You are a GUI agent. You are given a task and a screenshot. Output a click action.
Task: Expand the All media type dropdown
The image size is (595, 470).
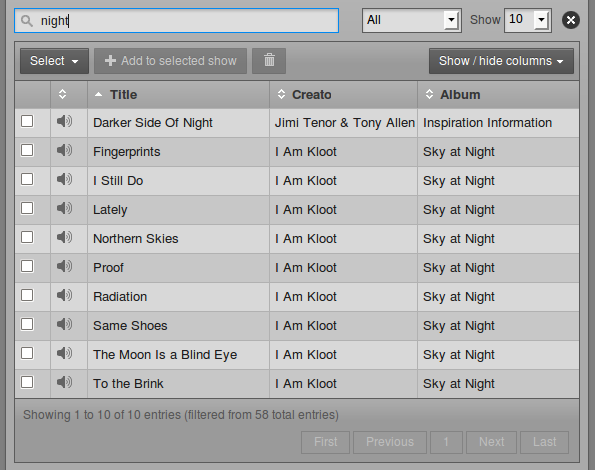[412, 20]
